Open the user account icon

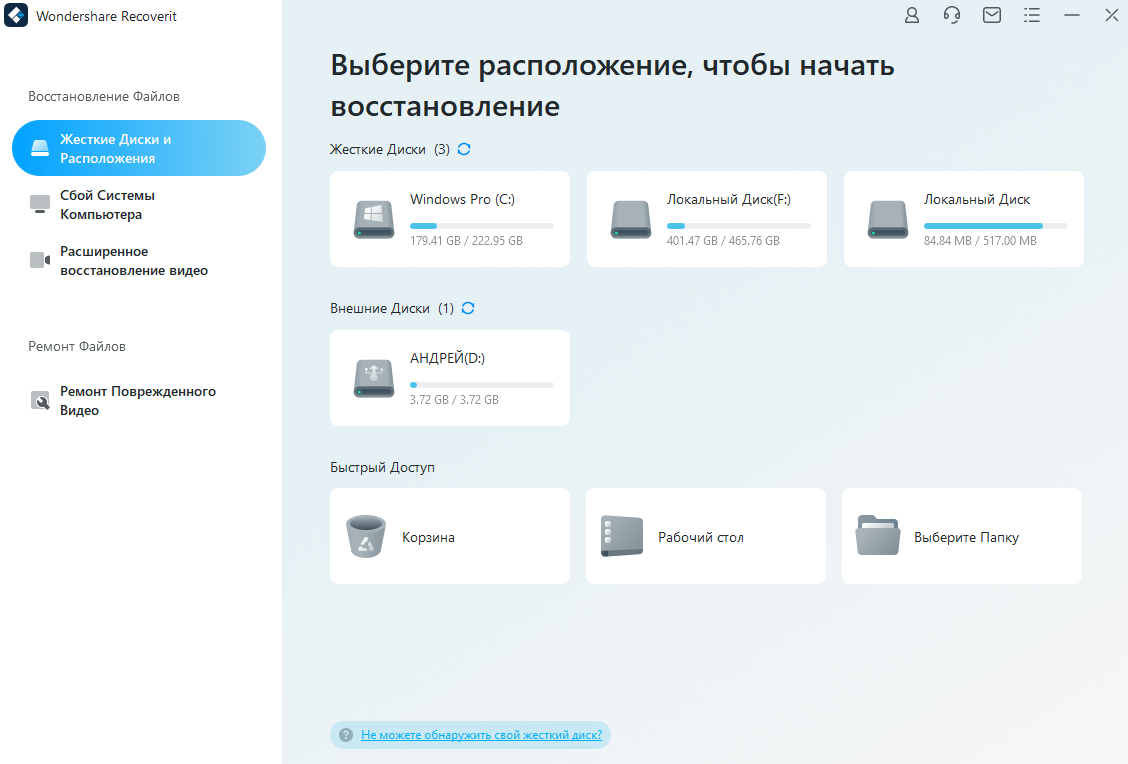point(911,15)
